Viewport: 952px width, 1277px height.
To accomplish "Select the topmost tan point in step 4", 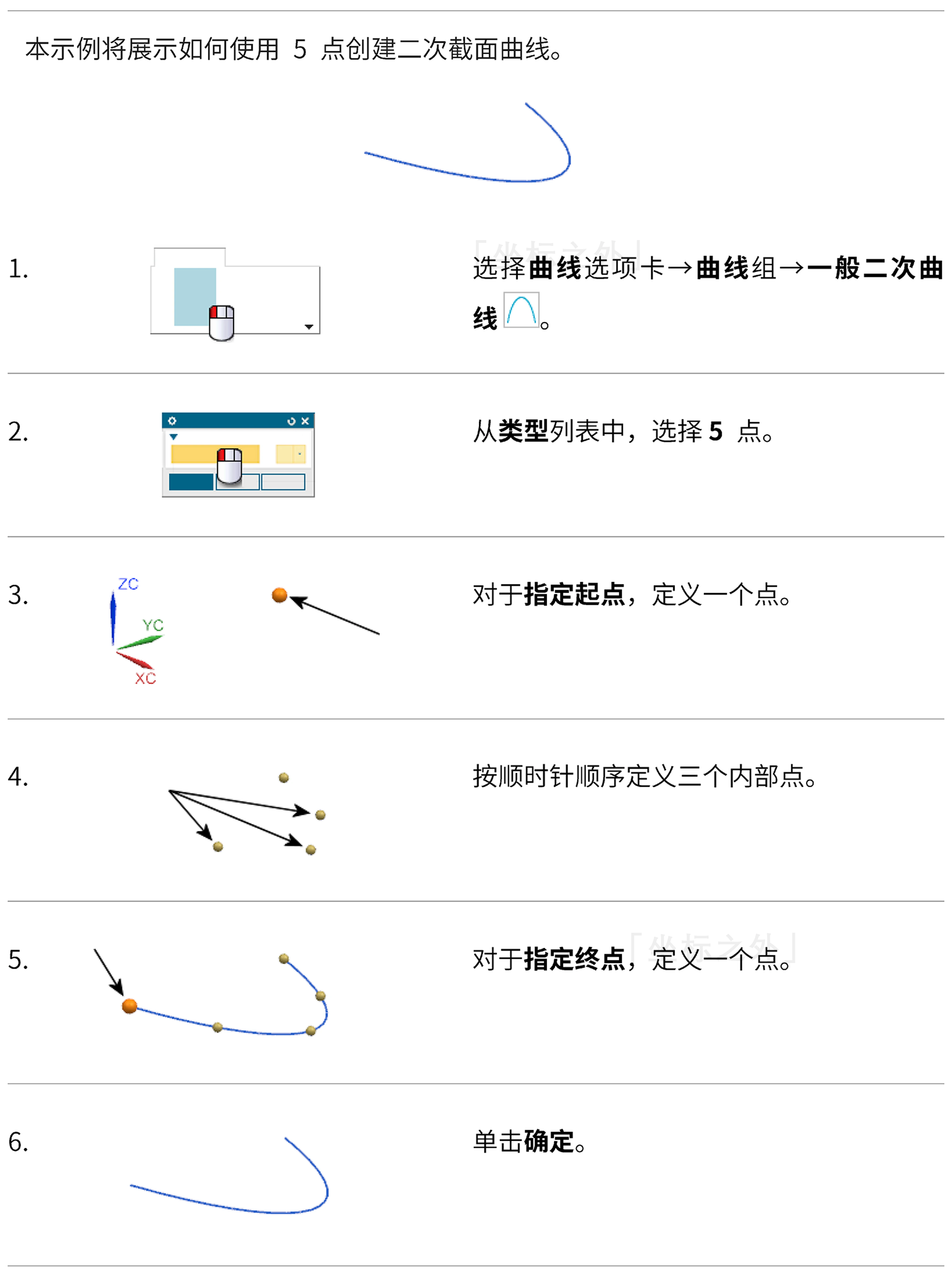I will point(284,778).
